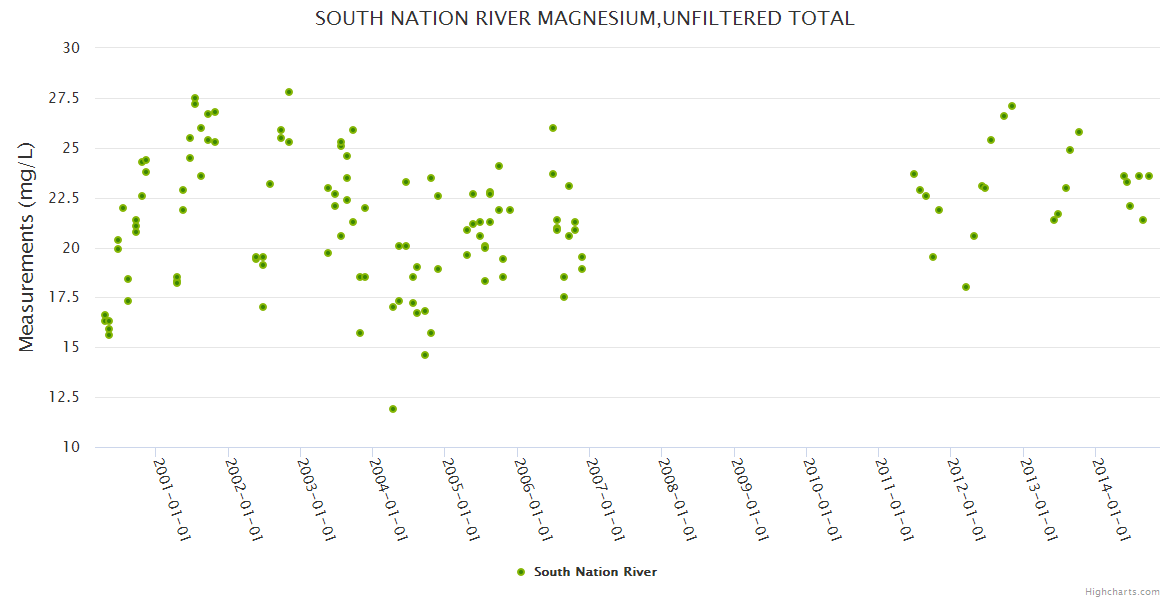Click the y-axis label 30
Viewport: 1170px width, 600px height.
pos(72,48)
